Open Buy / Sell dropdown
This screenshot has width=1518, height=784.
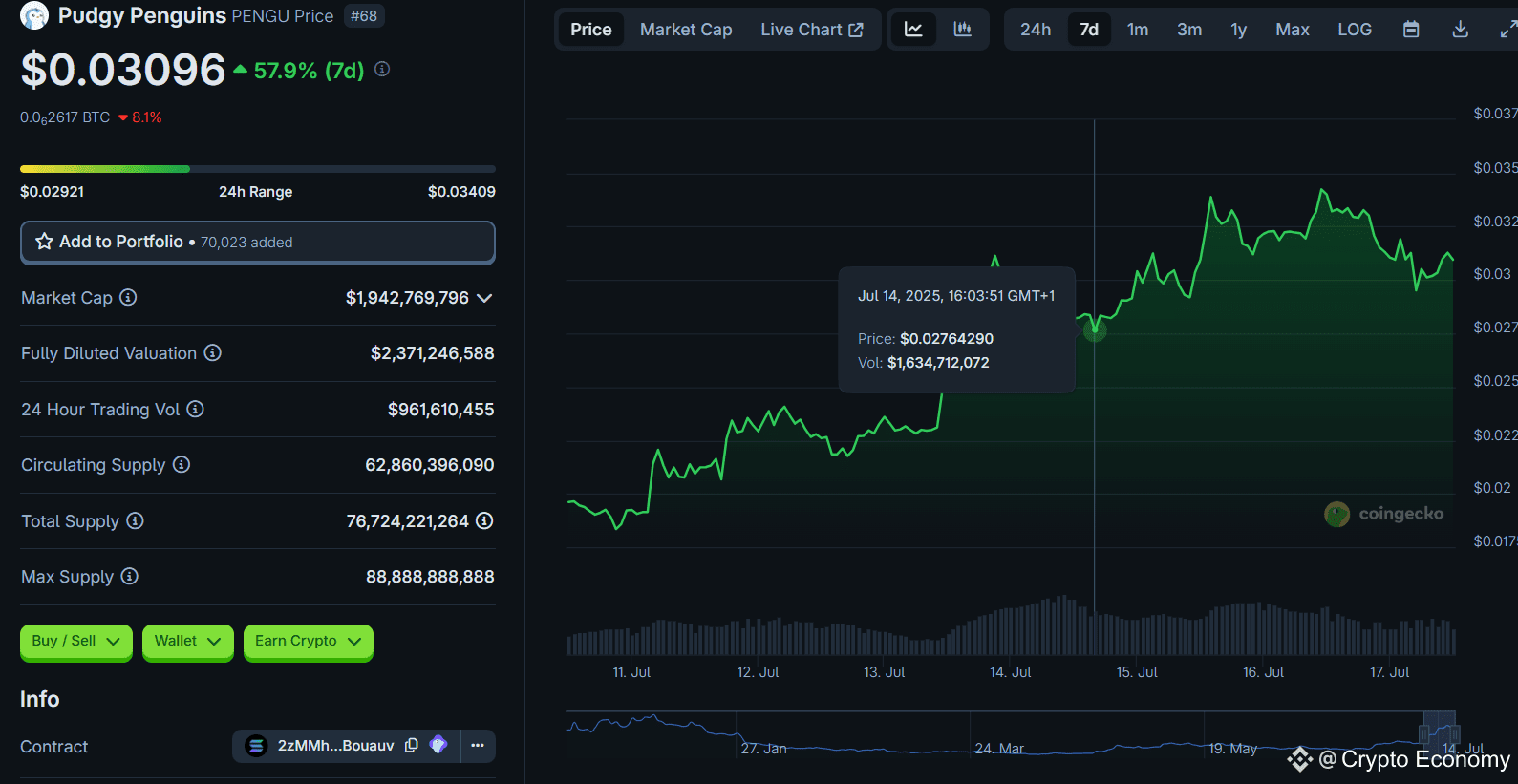[76, 641]
